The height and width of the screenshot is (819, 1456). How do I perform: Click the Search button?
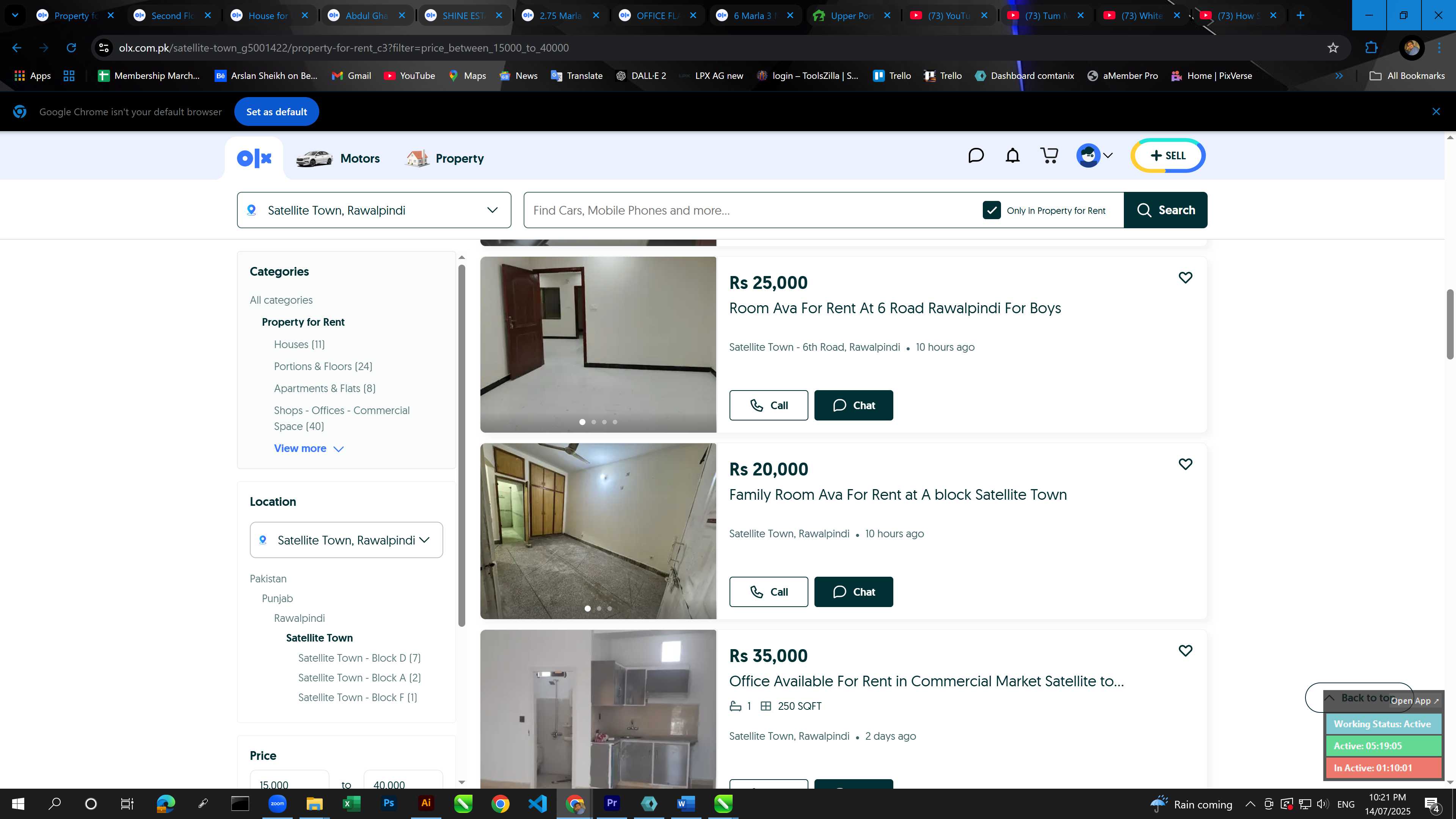(1166, 210)
